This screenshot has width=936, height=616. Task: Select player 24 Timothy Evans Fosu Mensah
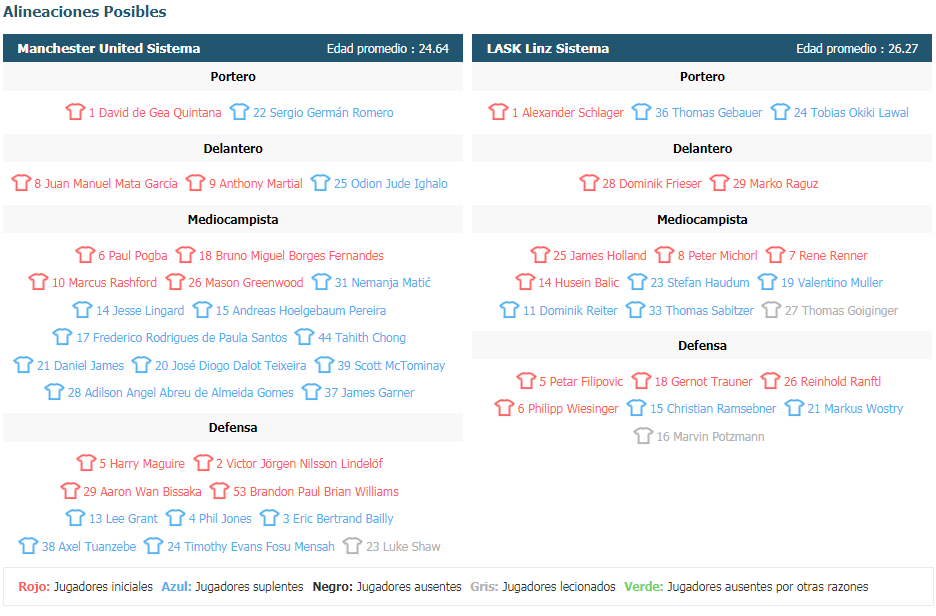251,547
